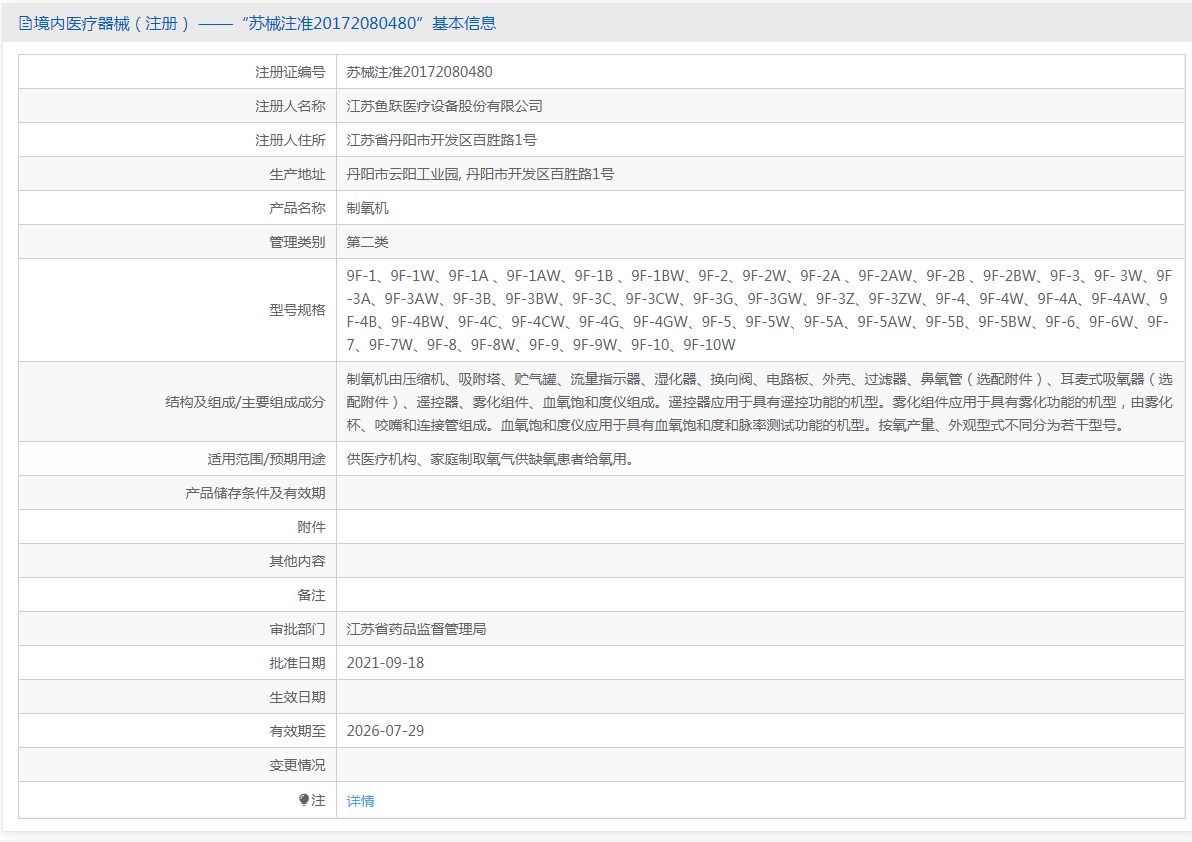Select the management category 第二类
This screenshot has height=842, width=1192.
pos(367,242)
